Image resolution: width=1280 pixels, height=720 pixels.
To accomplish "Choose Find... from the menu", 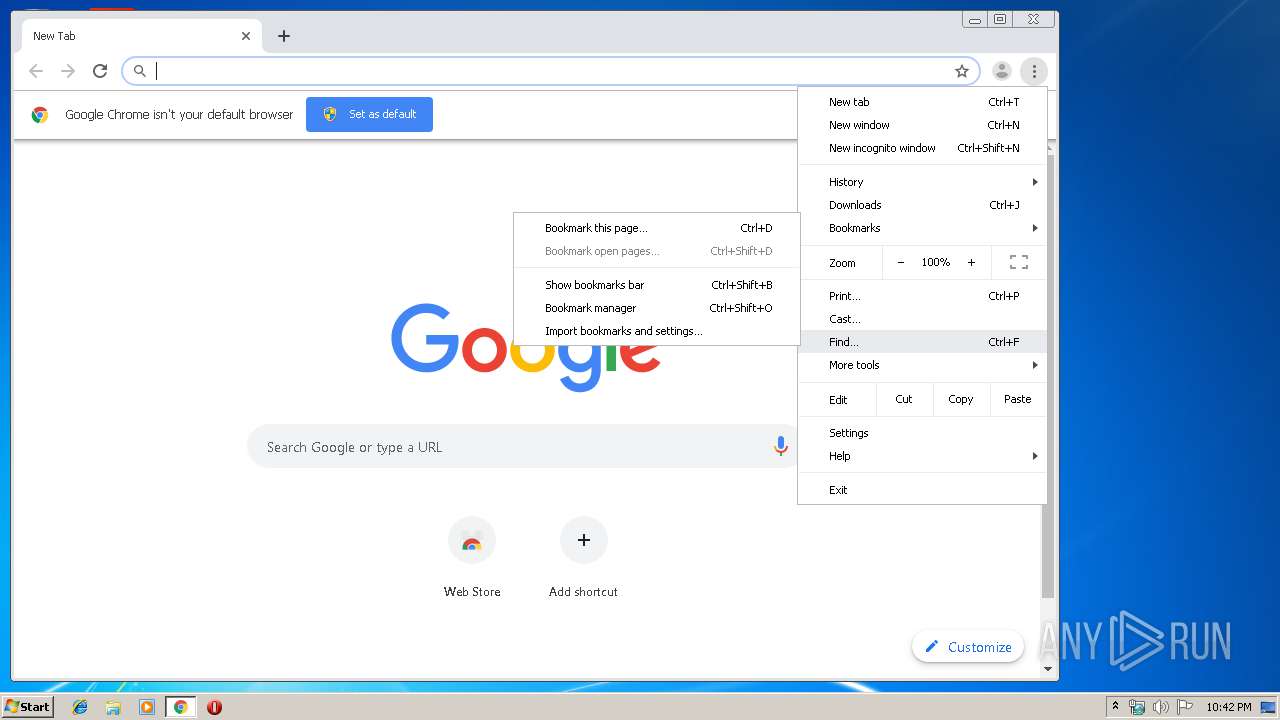I will [922, 342].
